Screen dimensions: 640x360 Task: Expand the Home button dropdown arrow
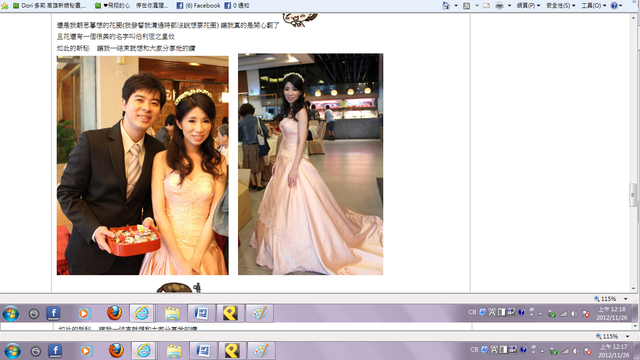(x=456, y=5)
